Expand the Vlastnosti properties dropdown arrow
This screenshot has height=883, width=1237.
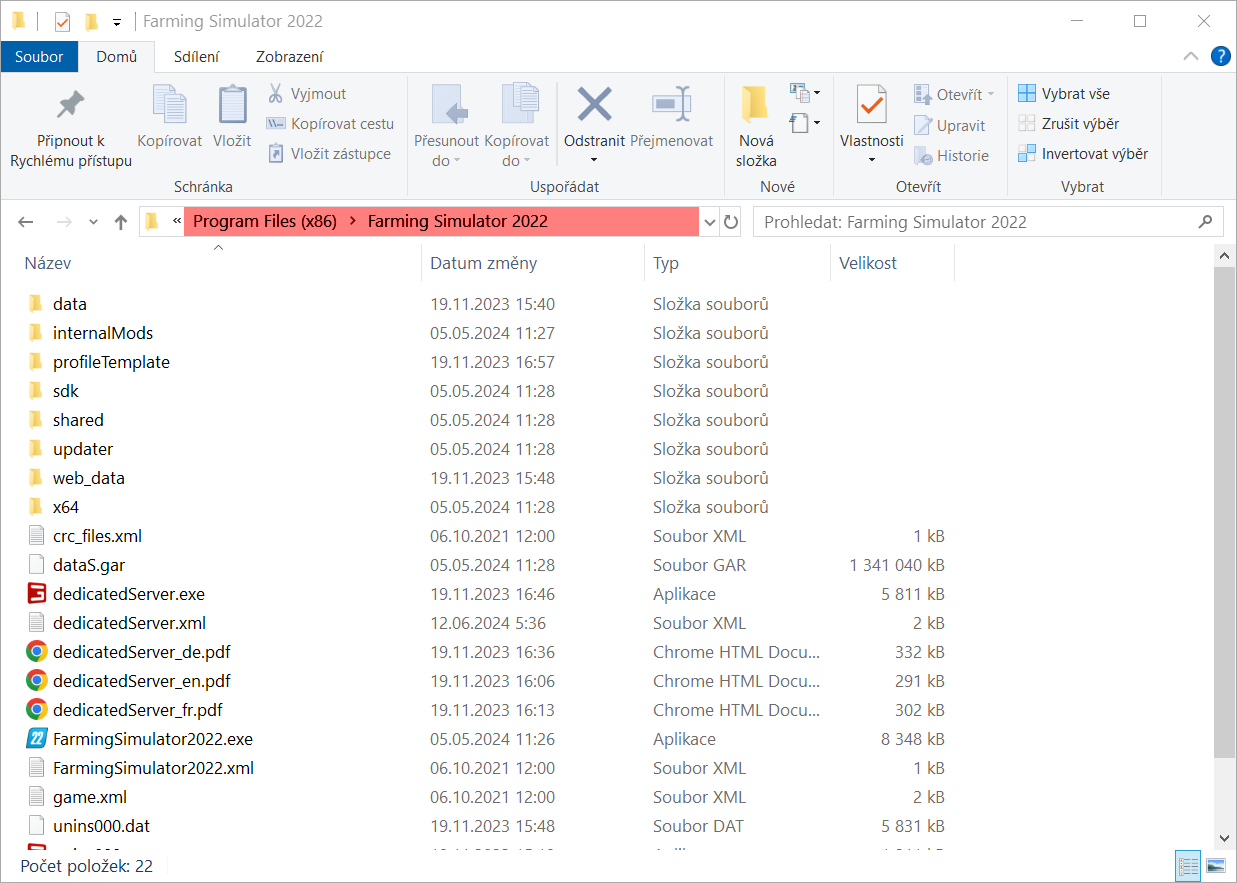[x=871, y=160]
